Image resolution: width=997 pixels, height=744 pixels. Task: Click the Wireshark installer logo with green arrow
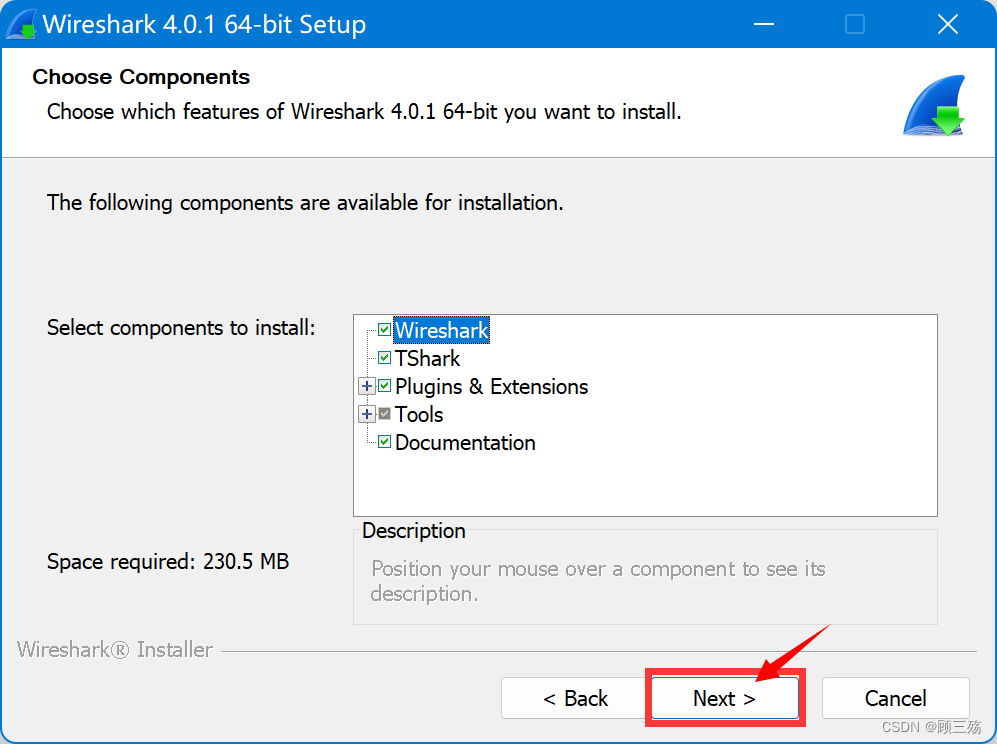(934, 106)
